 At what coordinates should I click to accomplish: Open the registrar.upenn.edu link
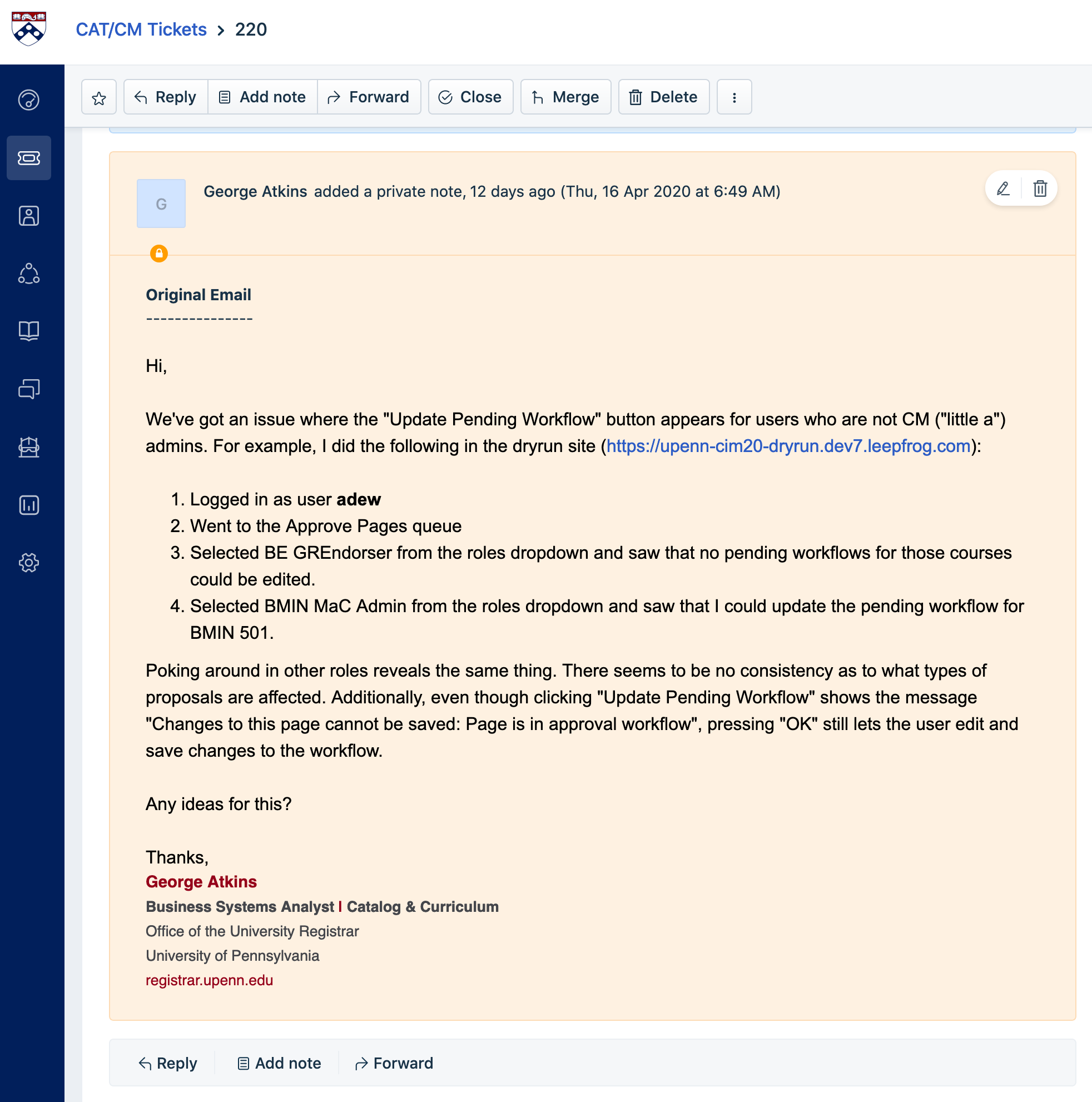[209, 980]
